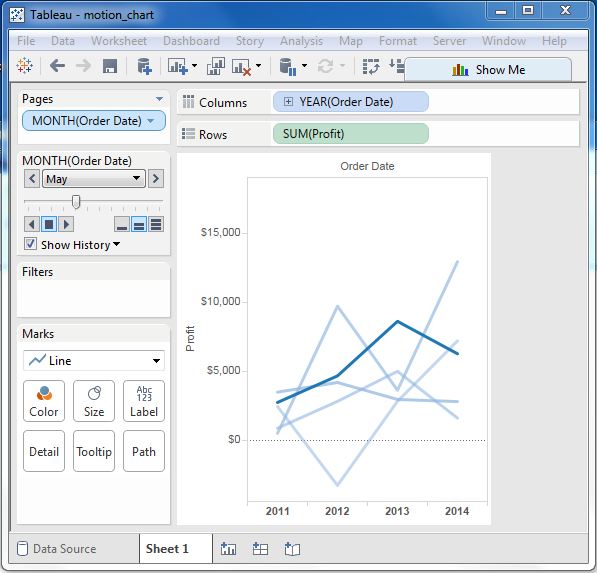Click the New Data Source cylinder icon
Viewport: 597px width, 573px height.
click(144, 66)
